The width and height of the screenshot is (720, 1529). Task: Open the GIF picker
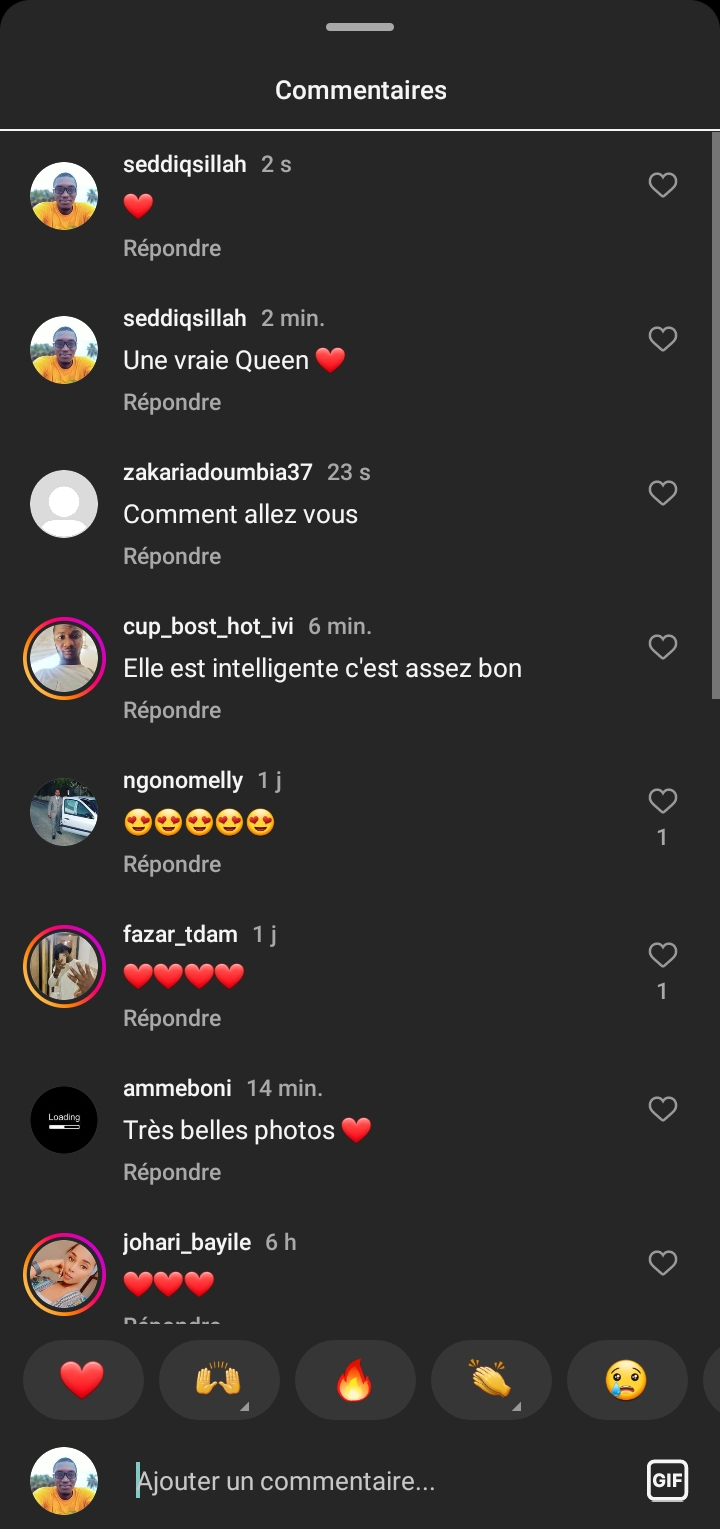click(x=667, y=1480)
